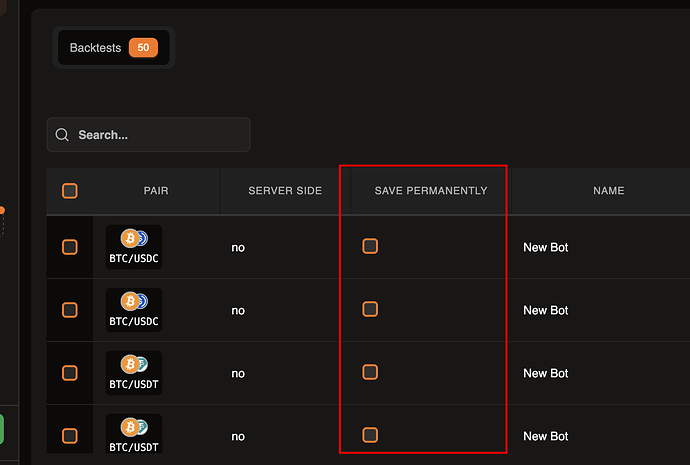The image size is (690, 465).
Task: Click the first BTC/USDT pair label text
Action: 134,384
